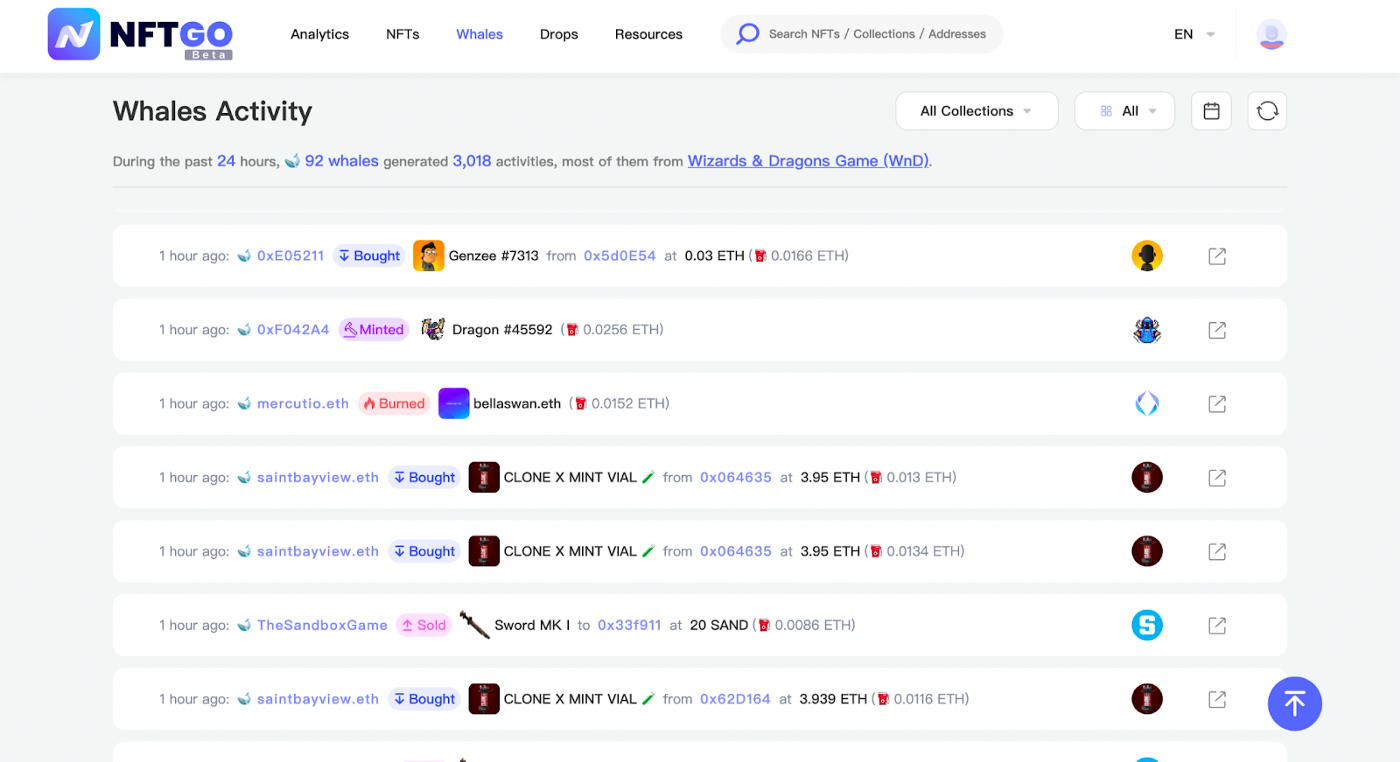The image size is (1400, 762).
Task: Refresh the whales activity feed
Action: tap(1267, 111)
